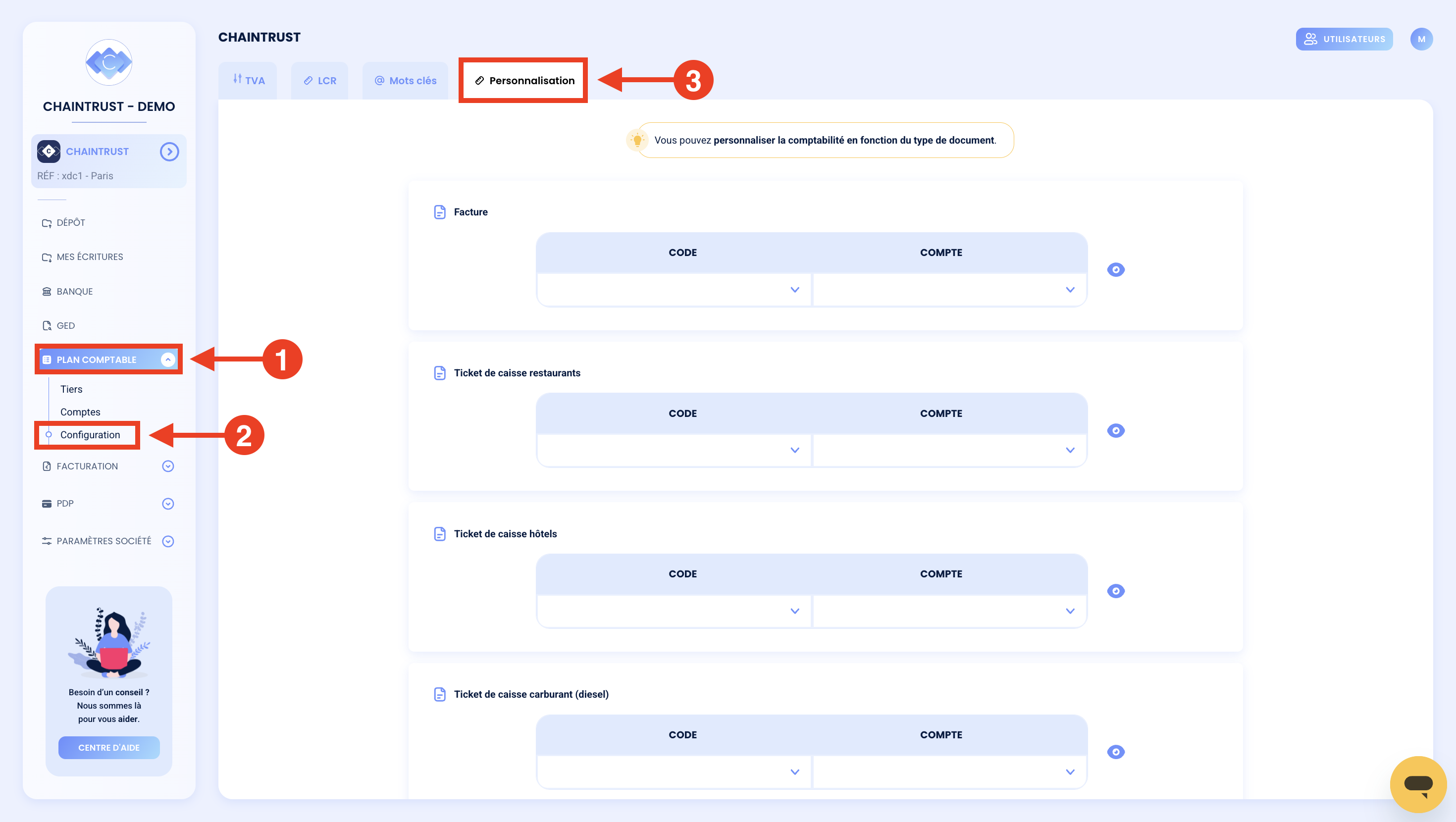Toggle the eye icon for Ticket de caisse restaurants
Image resolution: width=1456 pixels, height=822 pixels.
(x=1115, y=431)
